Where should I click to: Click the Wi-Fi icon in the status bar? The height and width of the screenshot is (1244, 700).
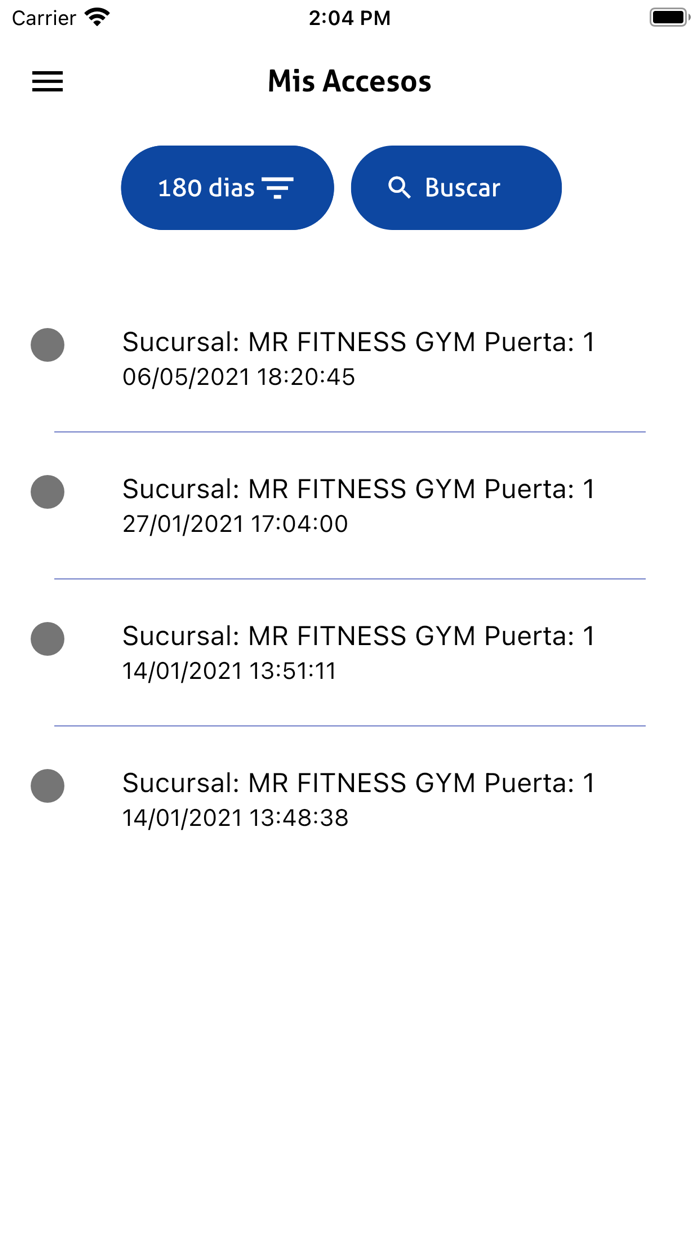point(96,16)
